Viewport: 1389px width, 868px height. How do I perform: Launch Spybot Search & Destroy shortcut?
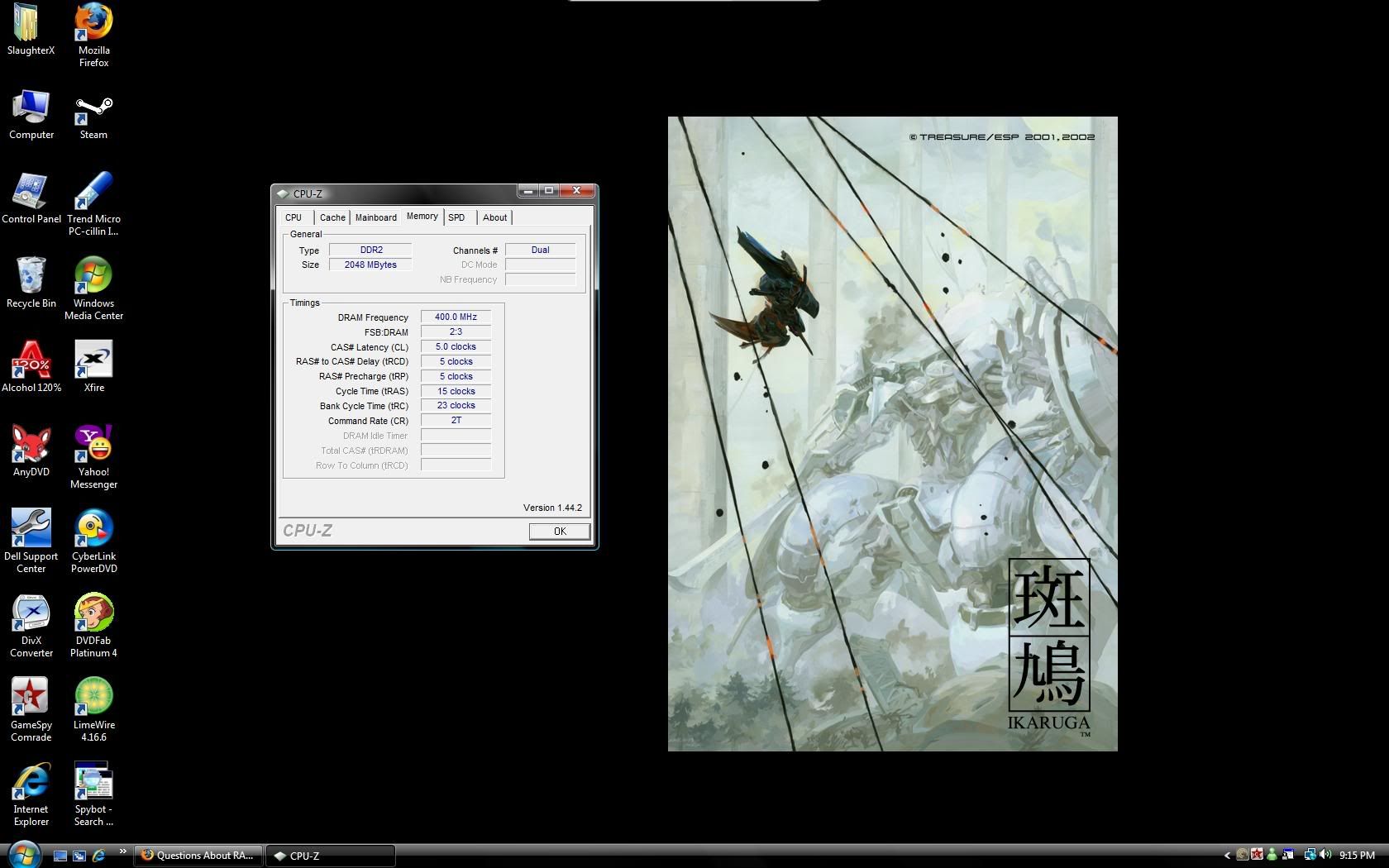coord(93,794)
